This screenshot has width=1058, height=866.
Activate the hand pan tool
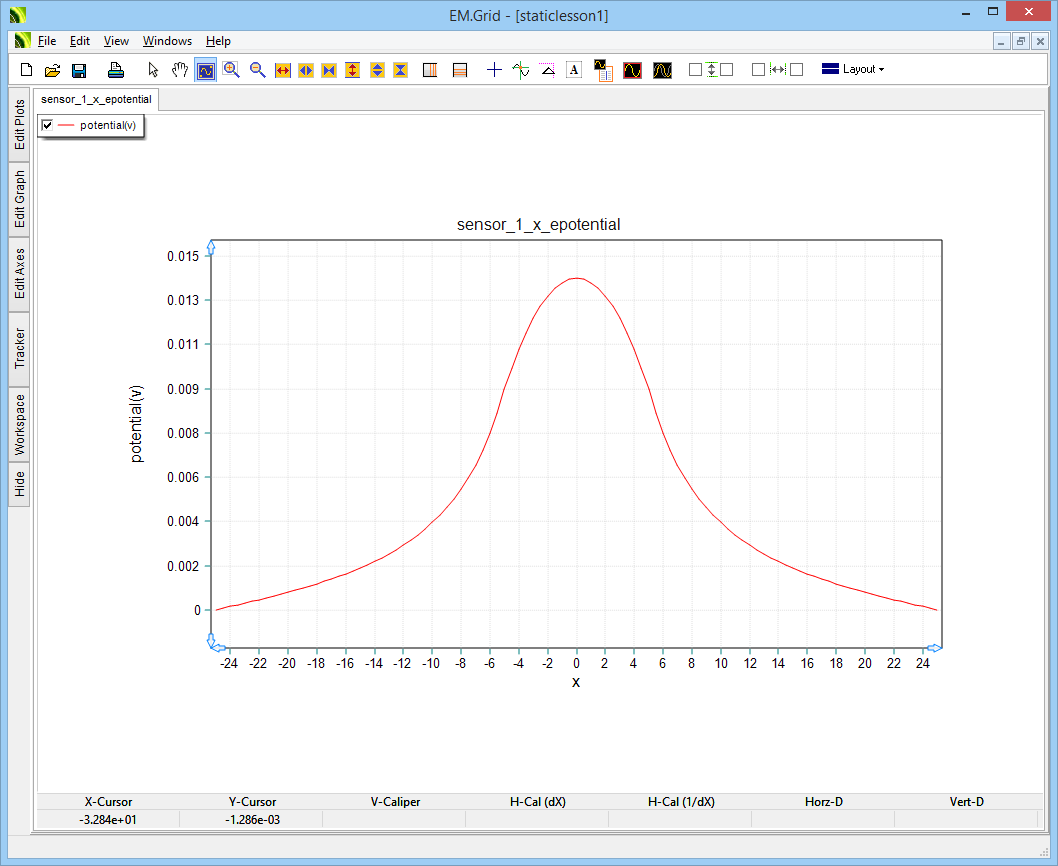[x=179, y=70]
